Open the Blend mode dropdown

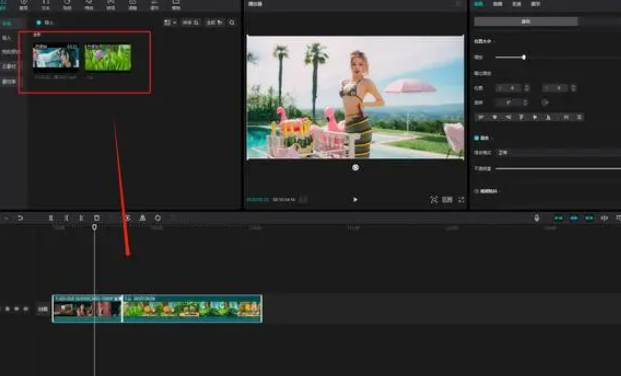(x=558, y=153)
